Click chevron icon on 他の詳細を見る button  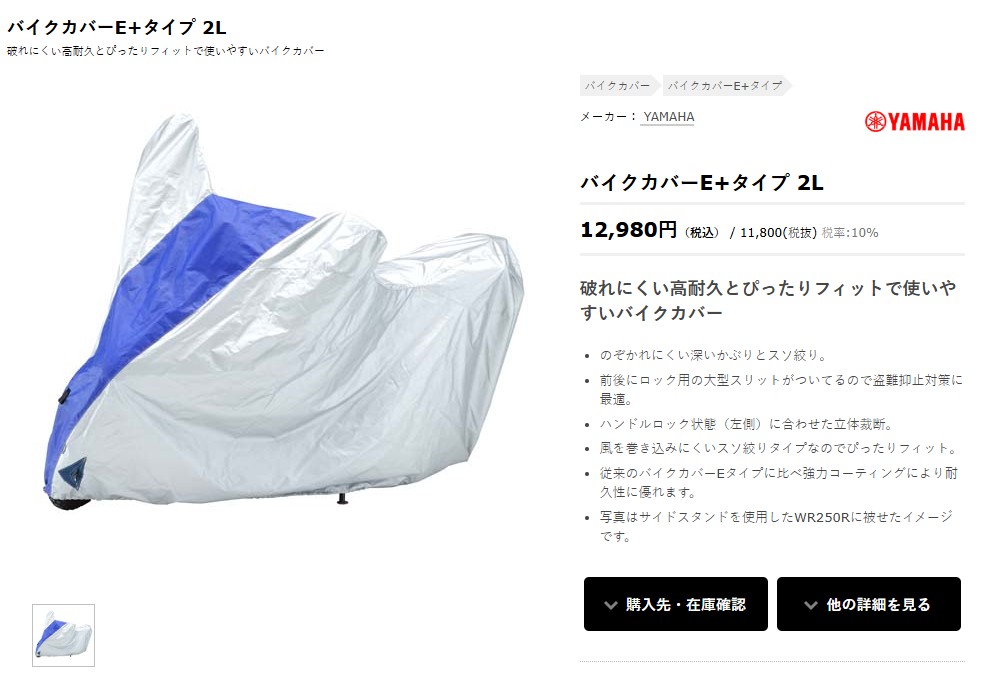(x=810, y=605)
